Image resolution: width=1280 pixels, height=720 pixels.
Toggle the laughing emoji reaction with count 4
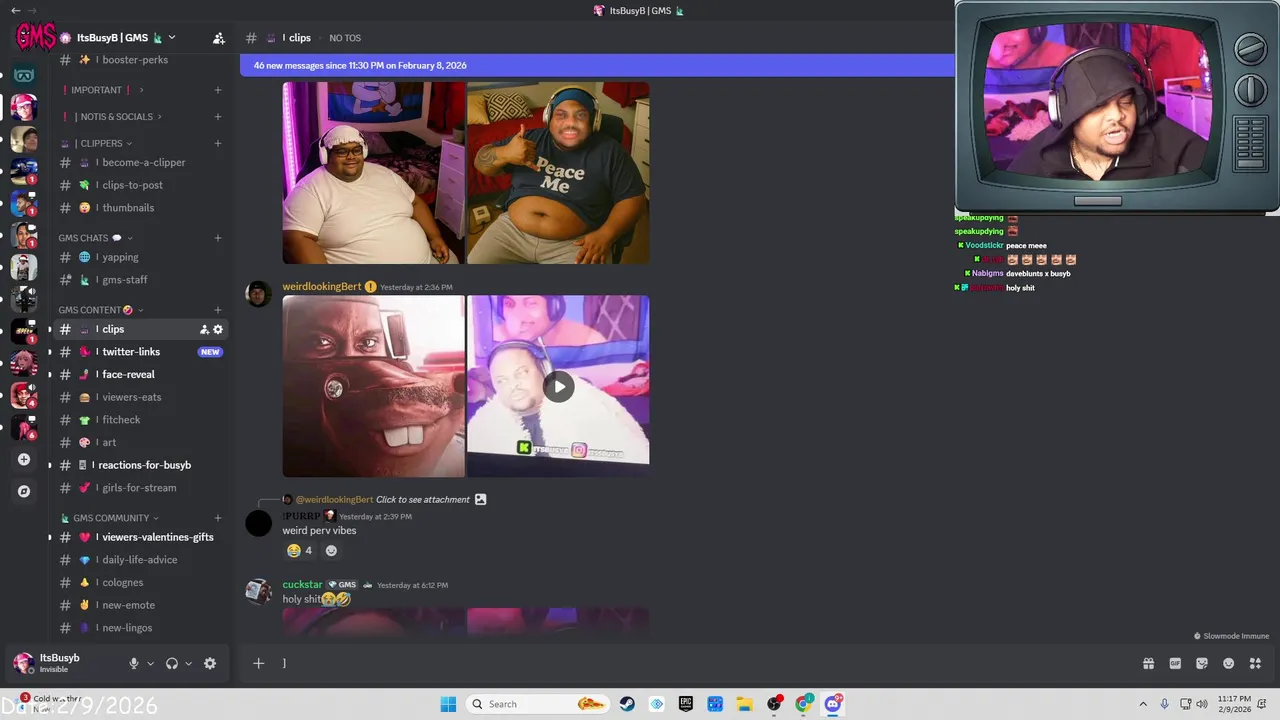click(x=300, y=550)
